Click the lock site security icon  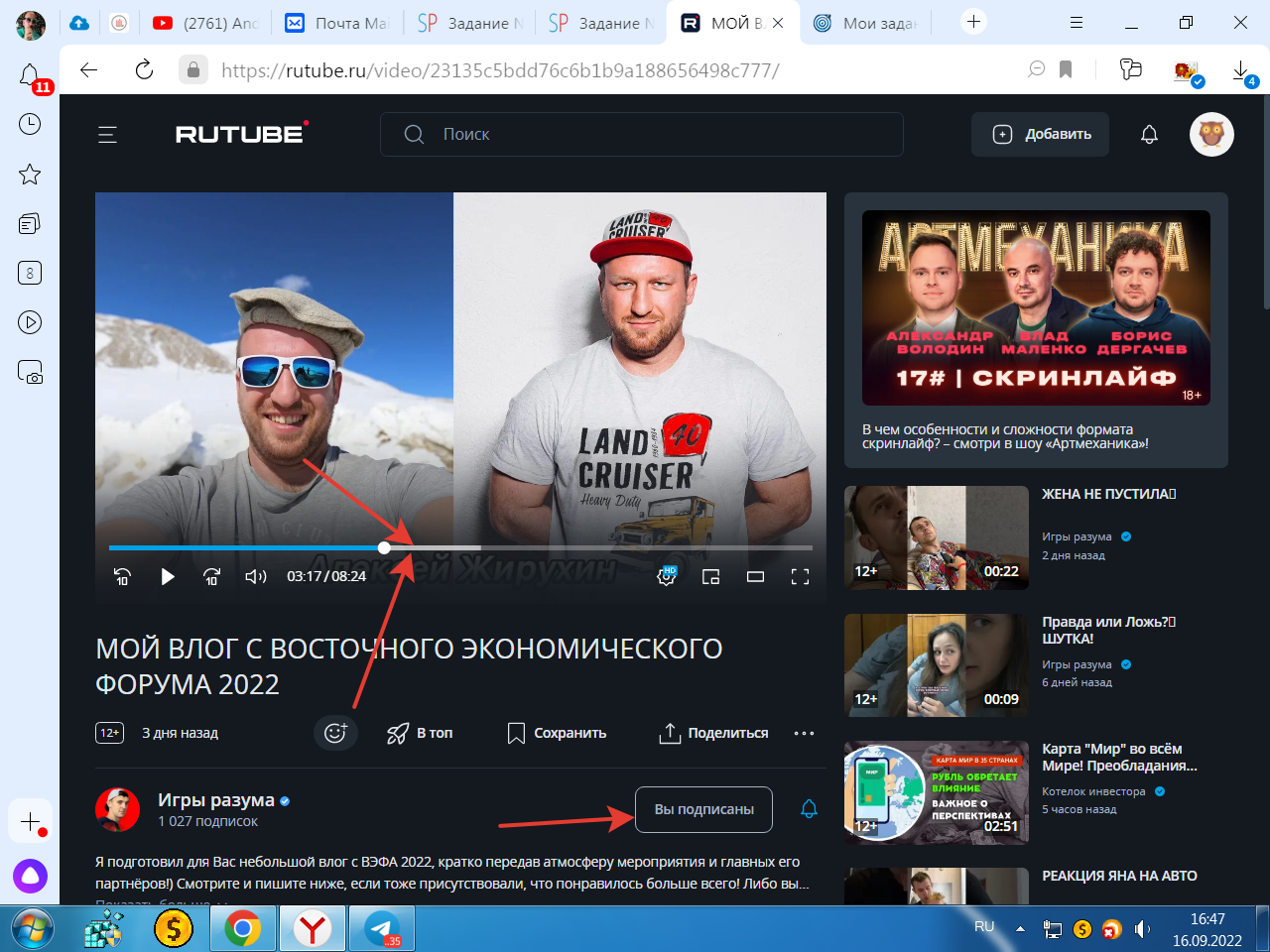click(x=193, y=70)
